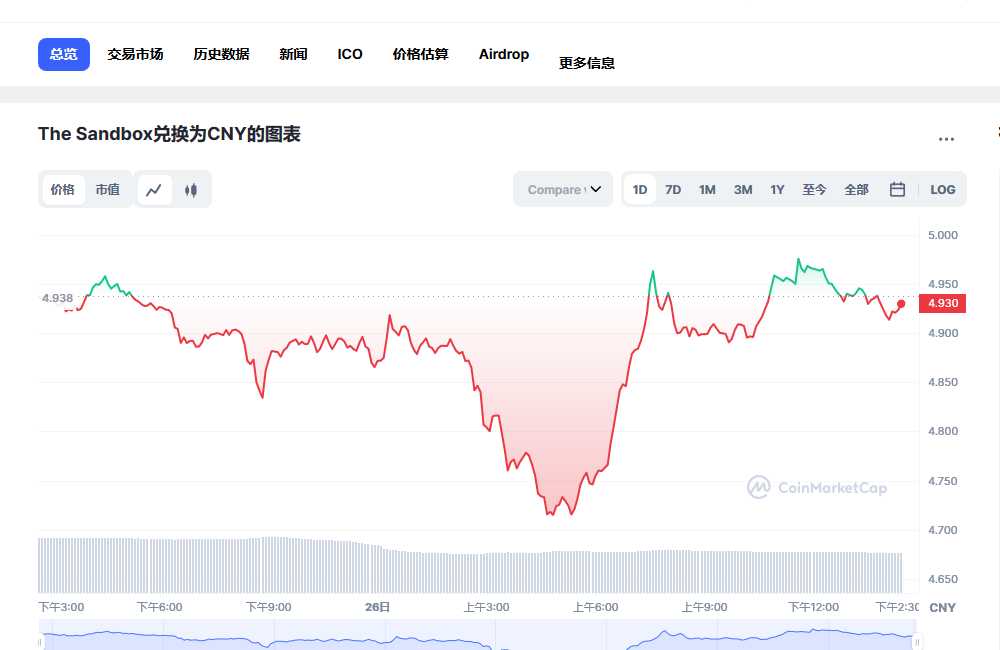Image resolution: width=1000 pixels, height=650 pixels.
Task: Click right handle of range navigator
Action: pyautogui.click(x=917, y=642)
